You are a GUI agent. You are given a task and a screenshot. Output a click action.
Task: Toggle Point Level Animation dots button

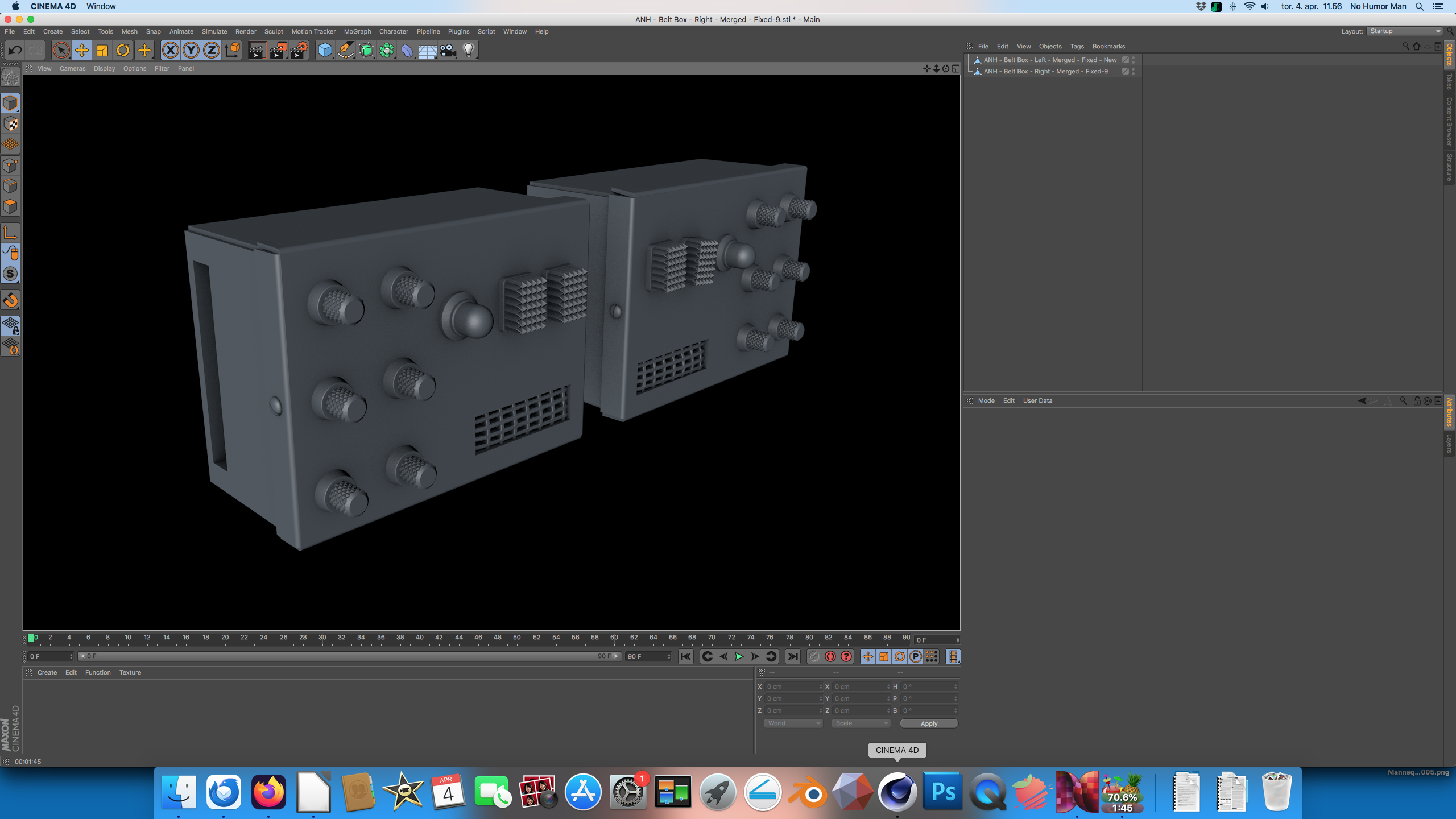(932, 656)
